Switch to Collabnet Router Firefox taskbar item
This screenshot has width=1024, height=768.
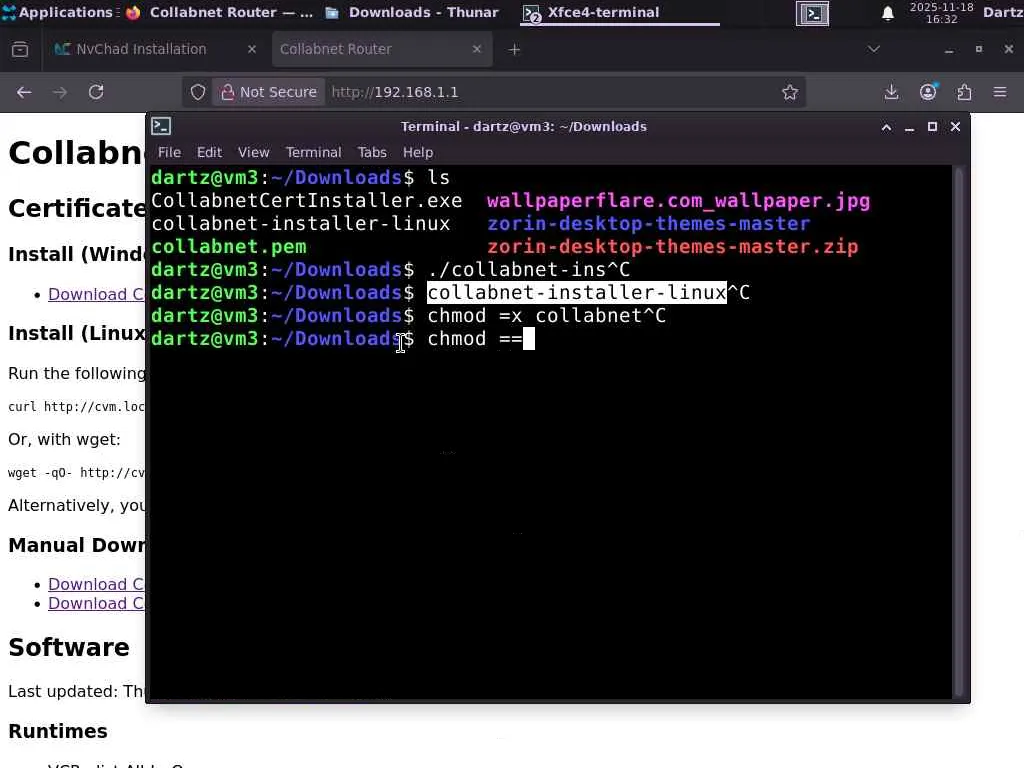coord(219,12)
